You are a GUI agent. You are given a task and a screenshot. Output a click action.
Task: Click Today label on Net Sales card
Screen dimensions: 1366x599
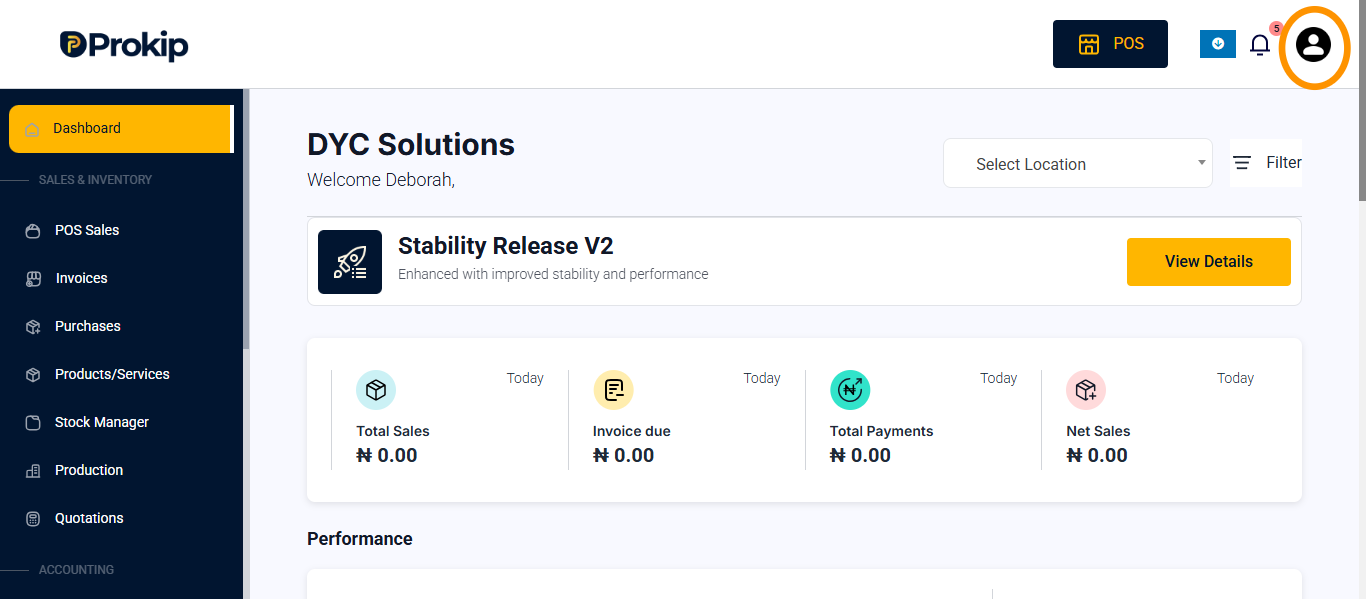(x=1235, y=378)
